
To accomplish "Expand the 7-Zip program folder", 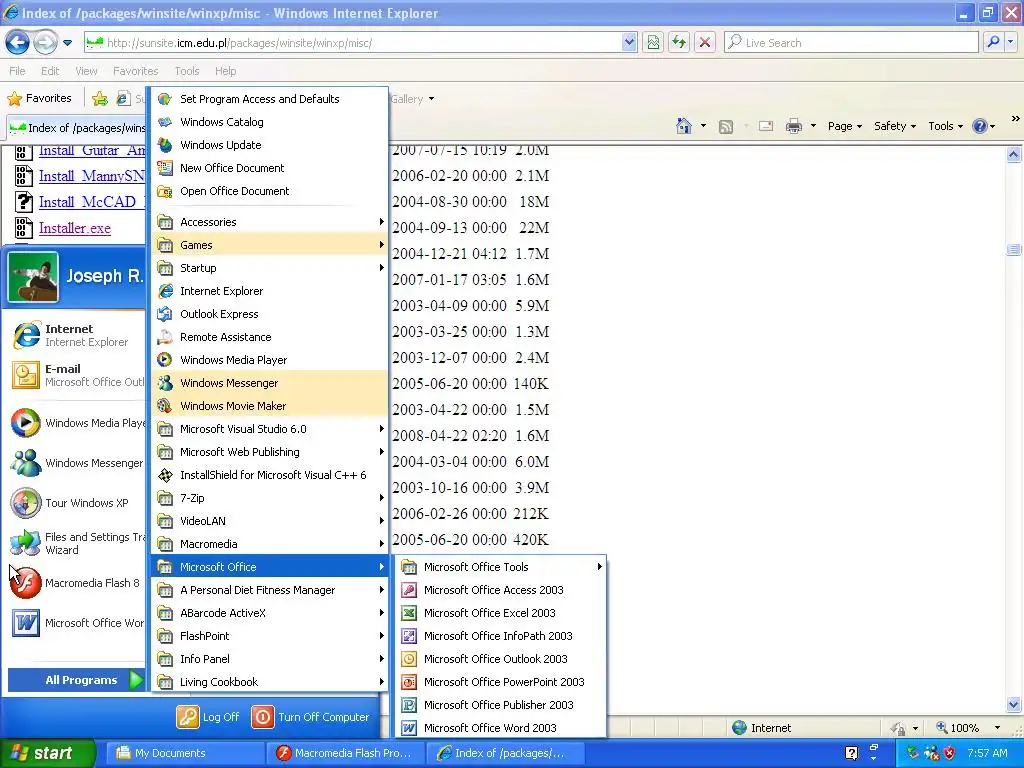I will point(270,498).
